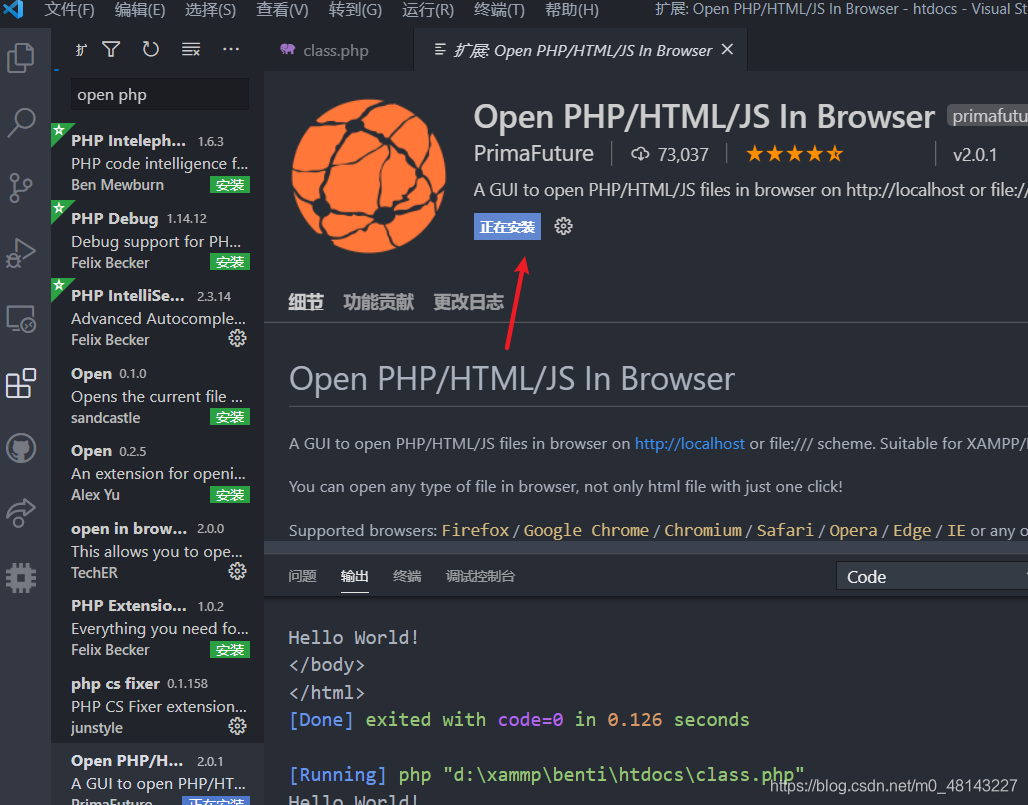Click the 正在安装 button in extension page
This screenshot has width=1028, height=805.
[x=507, y=227]
